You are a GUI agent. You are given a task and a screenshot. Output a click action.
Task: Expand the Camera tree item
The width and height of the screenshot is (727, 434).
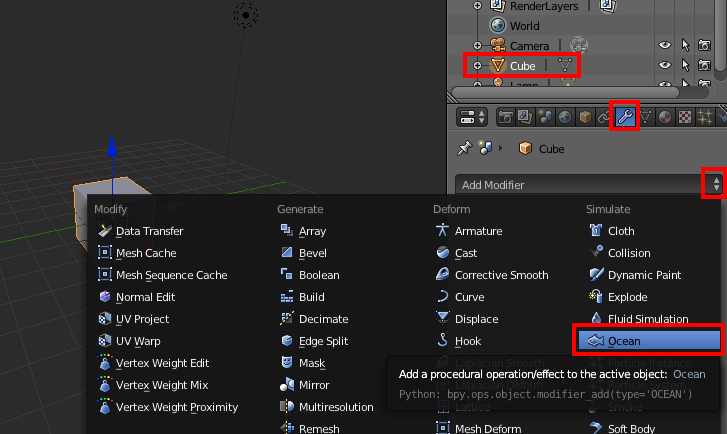click(x=477, y=45)
